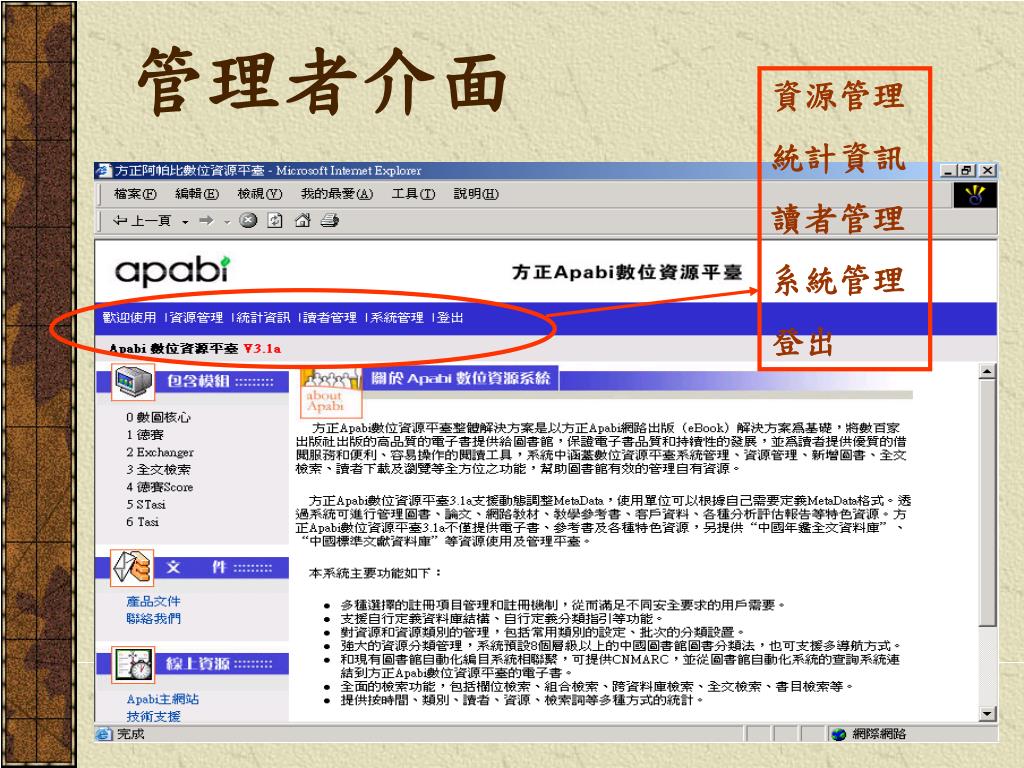This screenshot has height=768, width=1024.
Task: Click 登出 in blue navigation bar
Action: pyautogui.click(x=450, y=317)
